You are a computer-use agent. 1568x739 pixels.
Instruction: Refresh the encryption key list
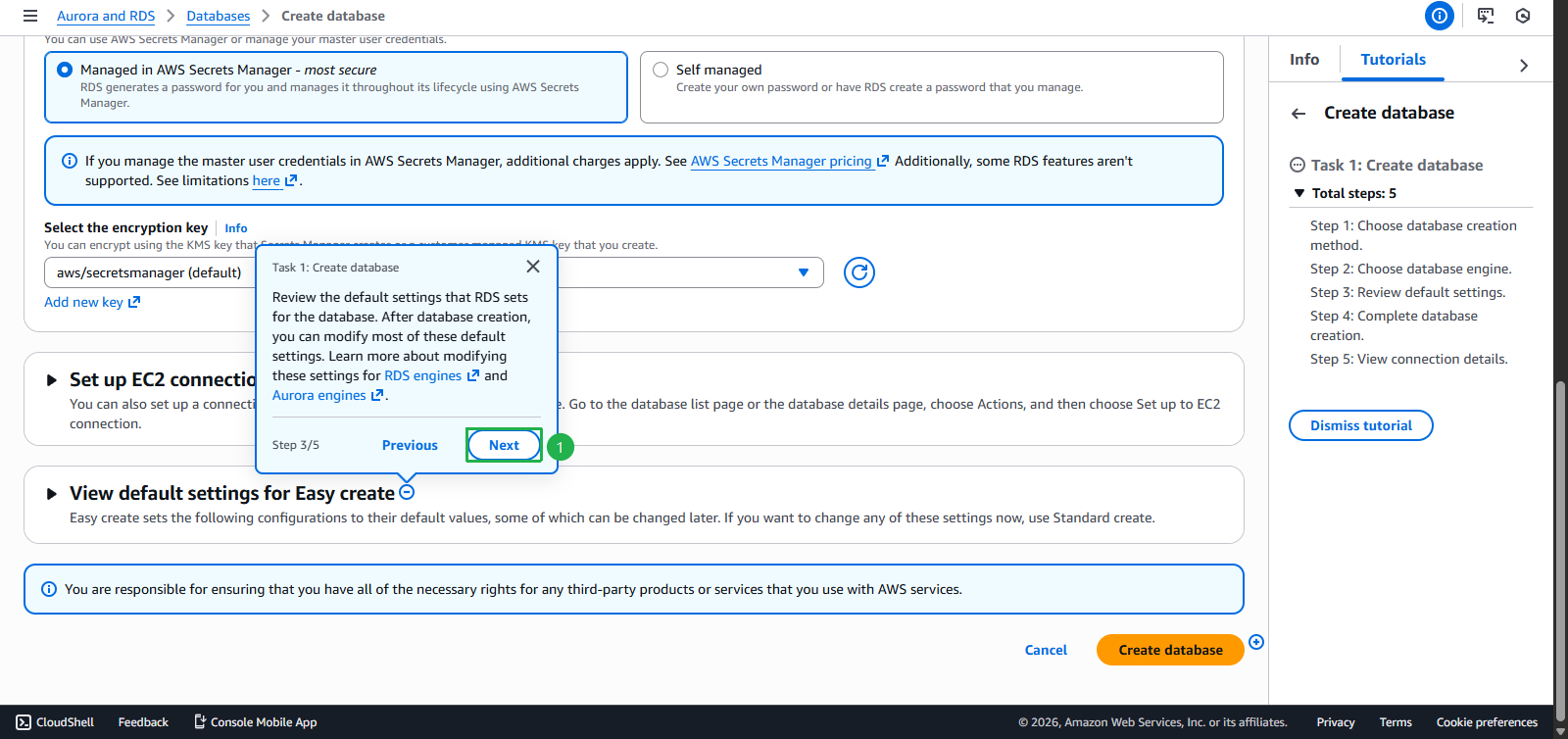(x=858, y=272)
